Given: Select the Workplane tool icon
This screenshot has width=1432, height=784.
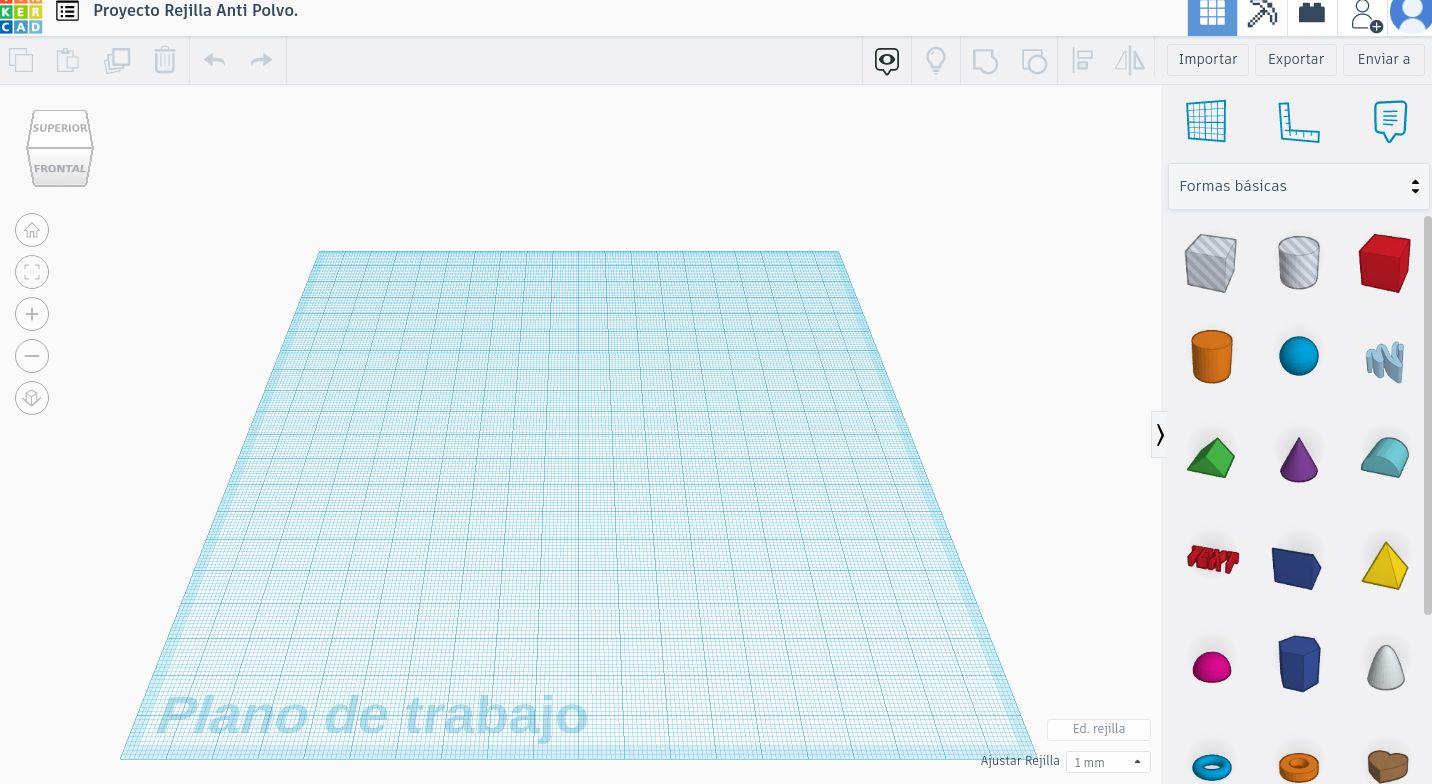Looking at the screenshot, I should (x=1206, y=121).
